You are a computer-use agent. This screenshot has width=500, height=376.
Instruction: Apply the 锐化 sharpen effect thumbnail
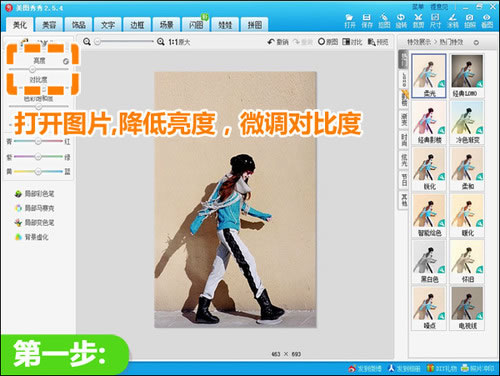pos(429,169)
